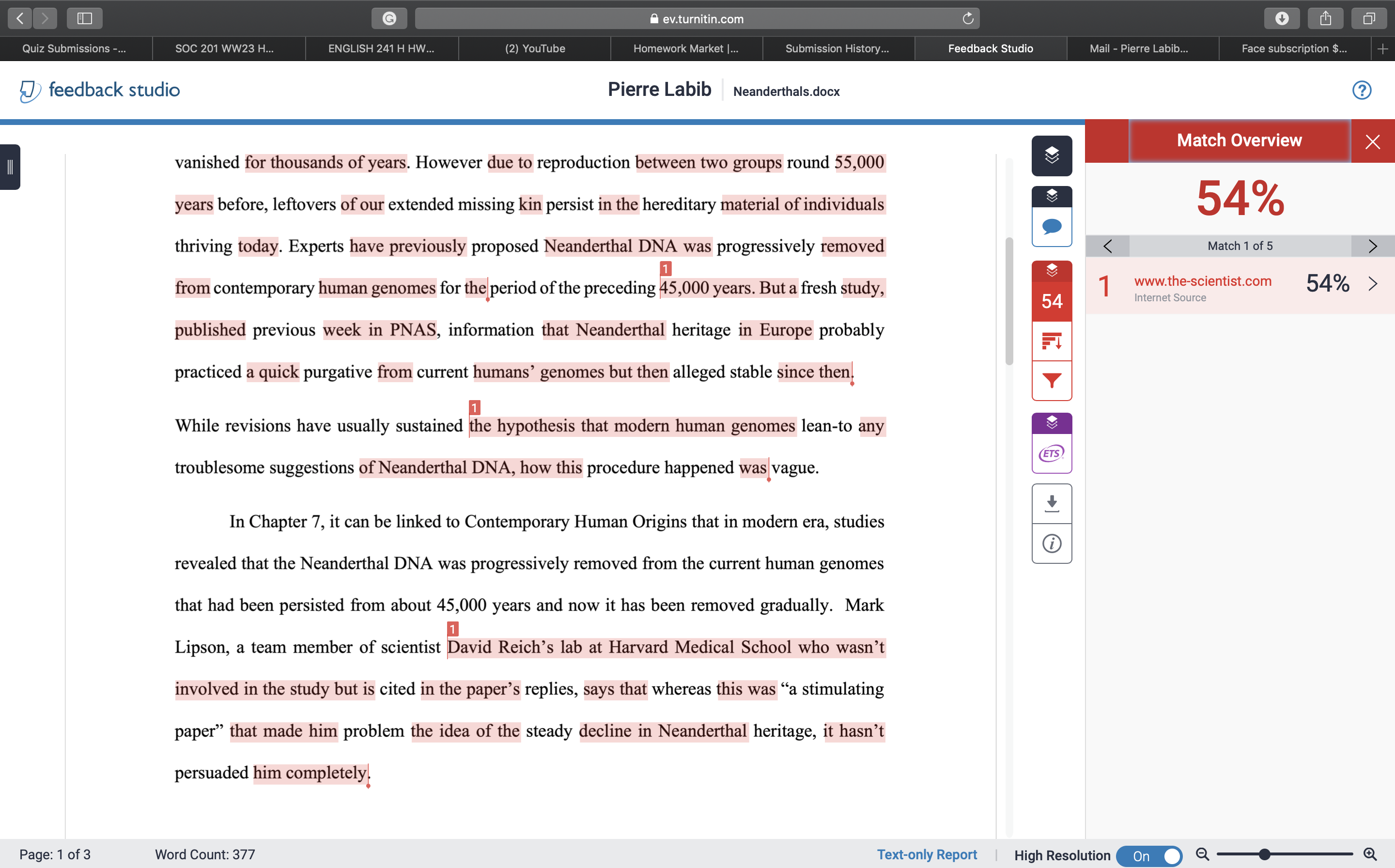Screen dimensions: 1395x868
Task: Click Page: 1 of 3 indicator
Action: click(x=55, y=854)
